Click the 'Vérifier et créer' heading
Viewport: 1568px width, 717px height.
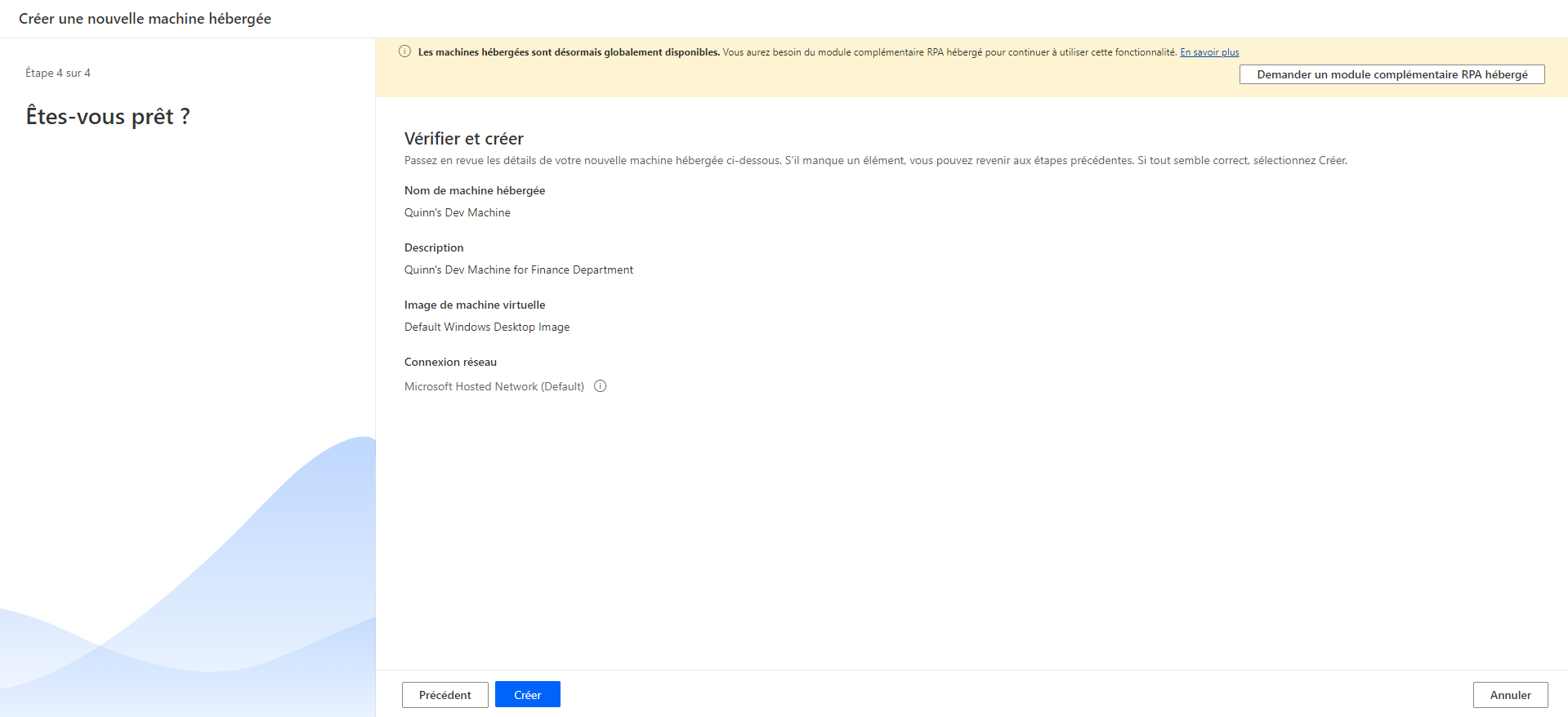click(x=463, y=139)
